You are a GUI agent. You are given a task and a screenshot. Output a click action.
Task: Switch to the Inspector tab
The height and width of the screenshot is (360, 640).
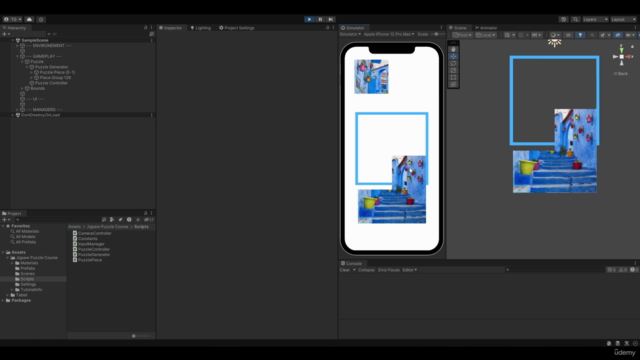170,28
